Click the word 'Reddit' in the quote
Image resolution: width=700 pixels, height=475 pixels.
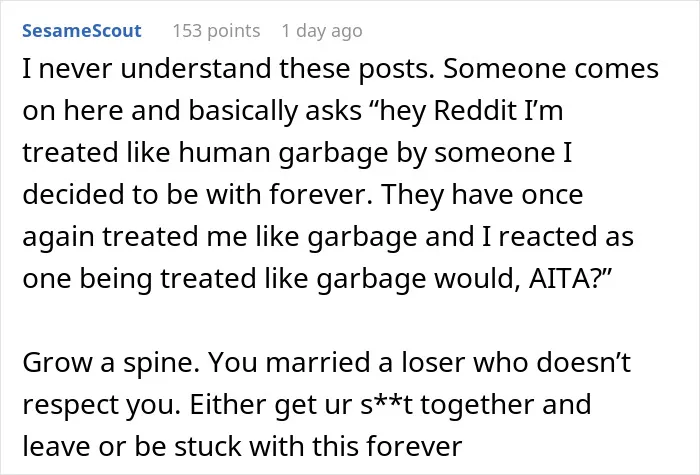point(475,110)
